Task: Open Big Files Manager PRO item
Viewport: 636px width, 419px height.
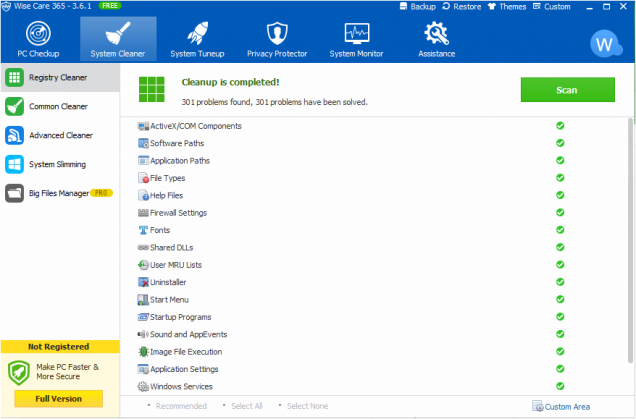Action: [60, 193]
